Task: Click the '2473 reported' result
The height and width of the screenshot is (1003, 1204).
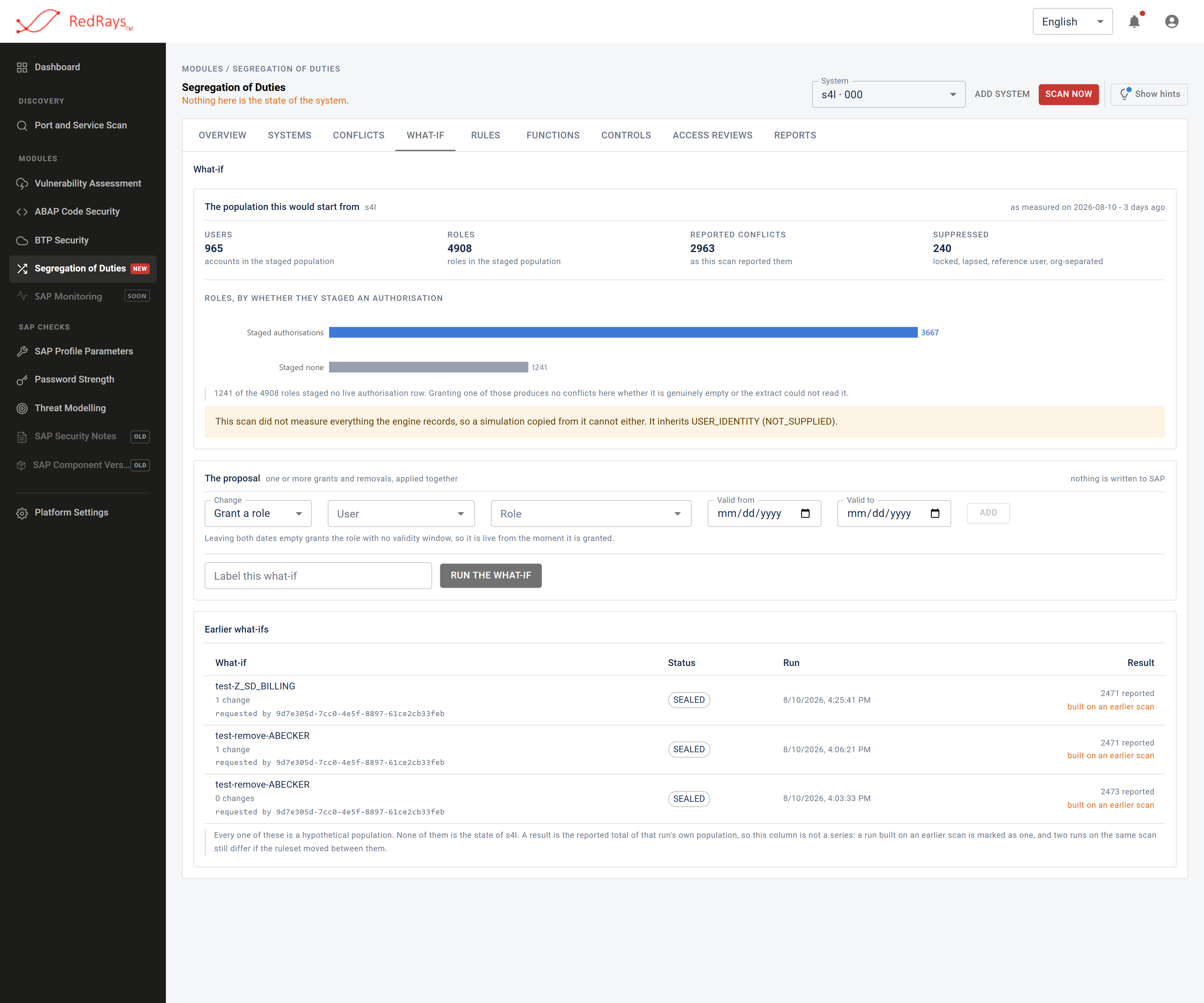Action: [1127, 792]
